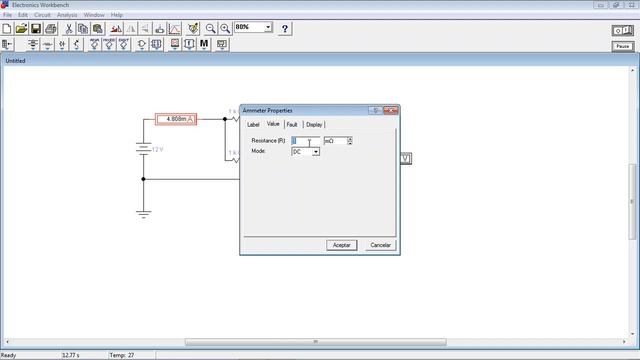The width and height of the screenshot is (640, 360).
Task: Open the Analysis menu
Action: click(67, 15)
